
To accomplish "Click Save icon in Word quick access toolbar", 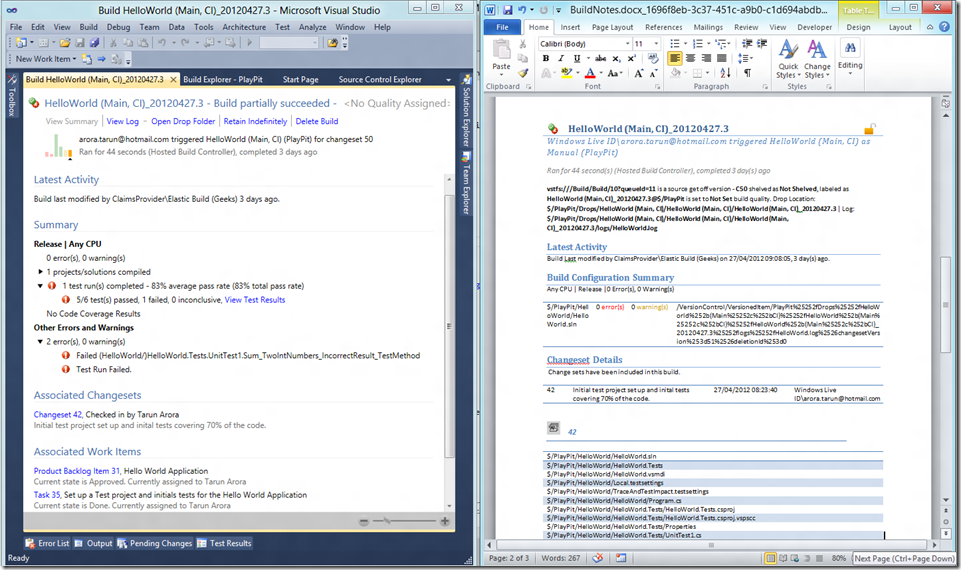I will [x=507, y=10].
